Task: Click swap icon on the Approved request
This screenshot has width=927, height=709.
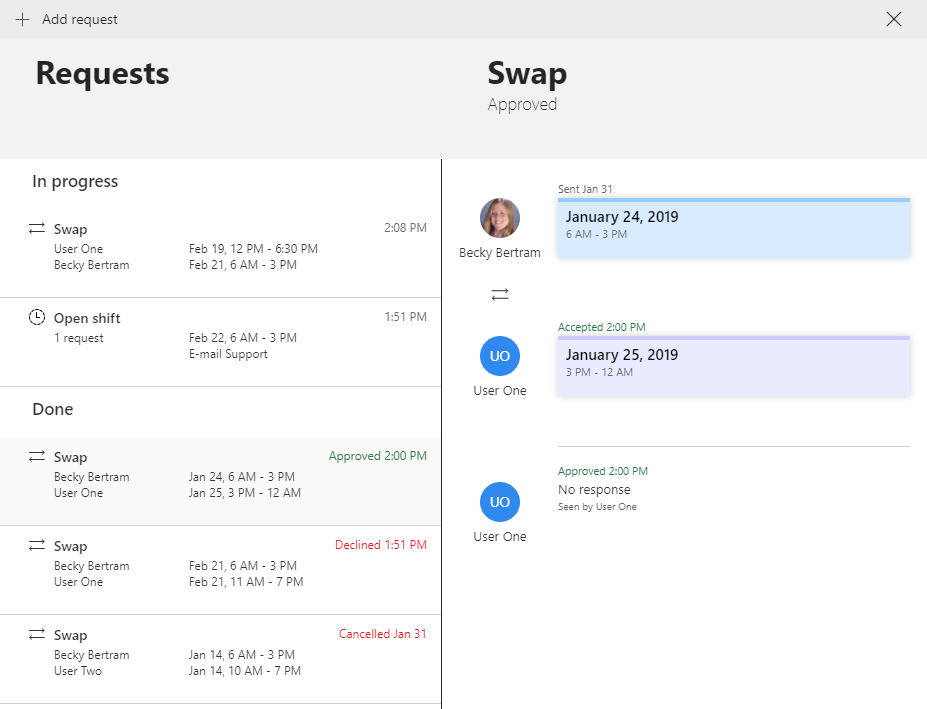Action: [x=37, y=456]
